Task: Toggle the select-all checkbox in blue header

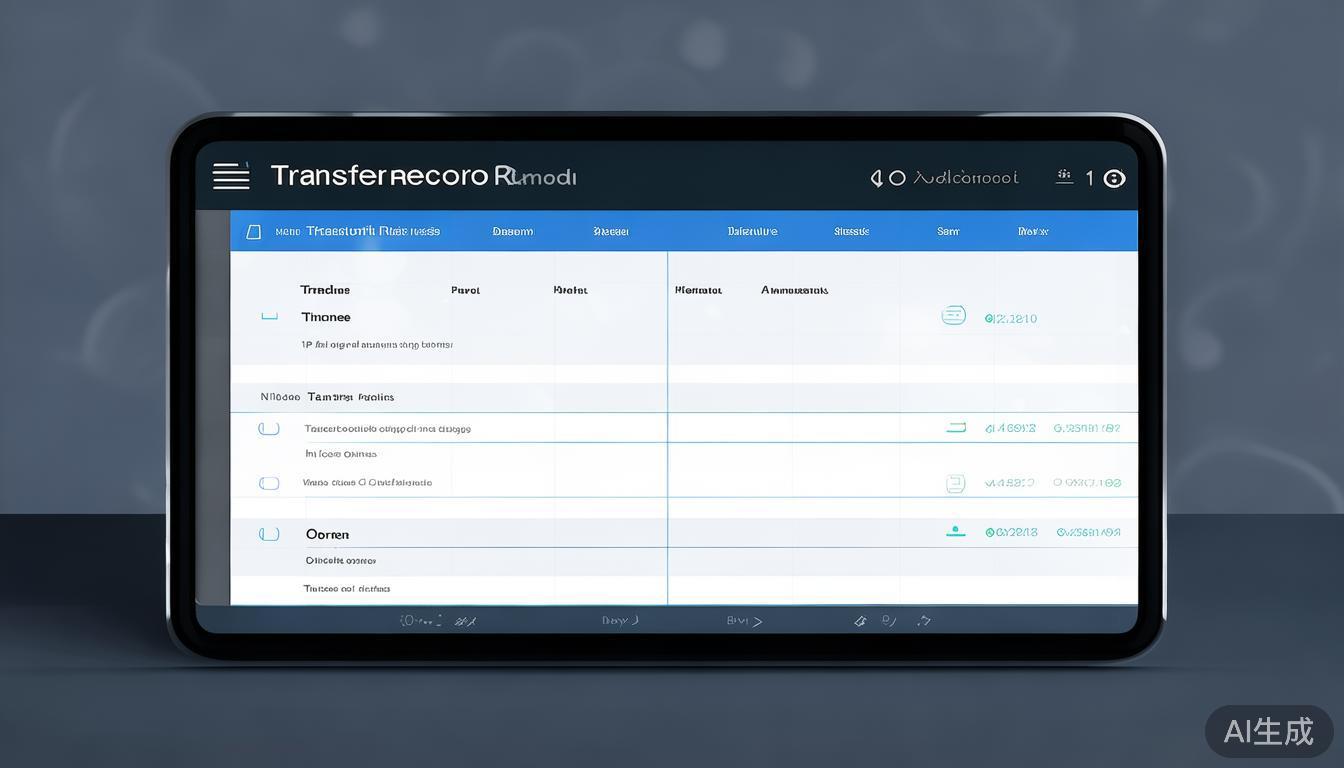Action: click(254, 232)
